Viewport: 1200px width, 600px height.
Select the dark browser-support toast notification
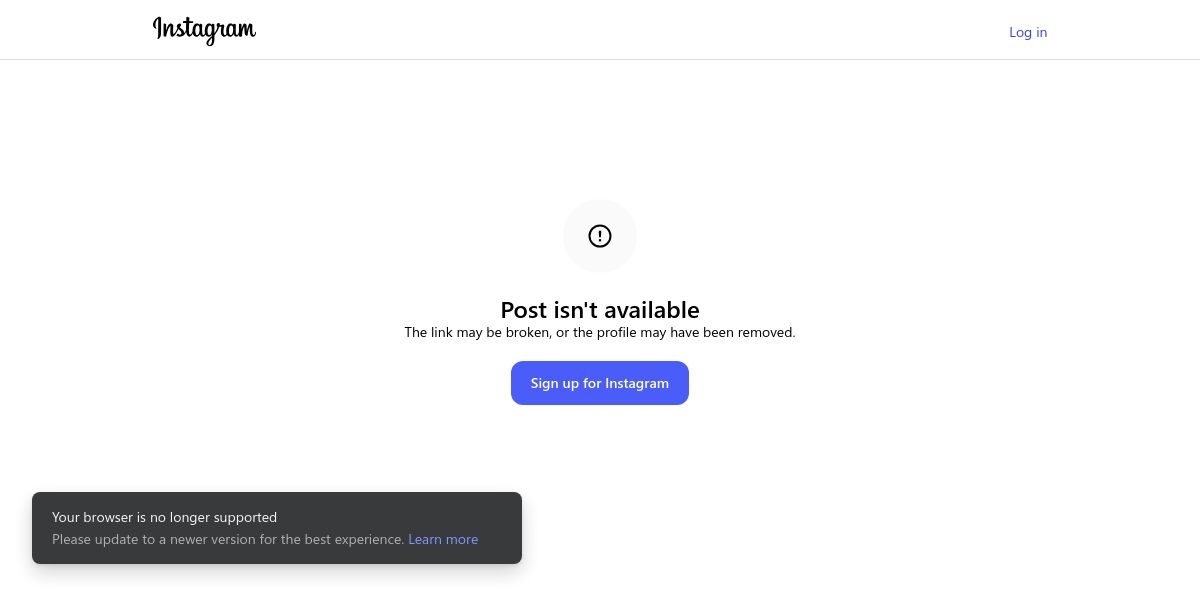pyautogui.click(x=277, y=528)
